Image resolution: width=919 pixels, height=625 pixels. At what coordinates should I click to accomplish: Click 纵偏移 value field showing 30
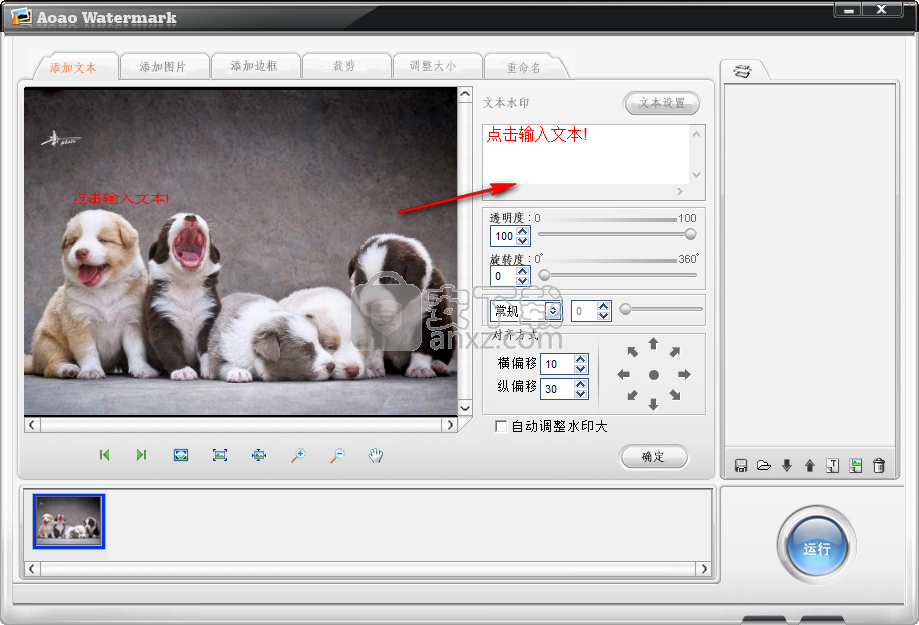pyautogui.click(x=557, y=389)
